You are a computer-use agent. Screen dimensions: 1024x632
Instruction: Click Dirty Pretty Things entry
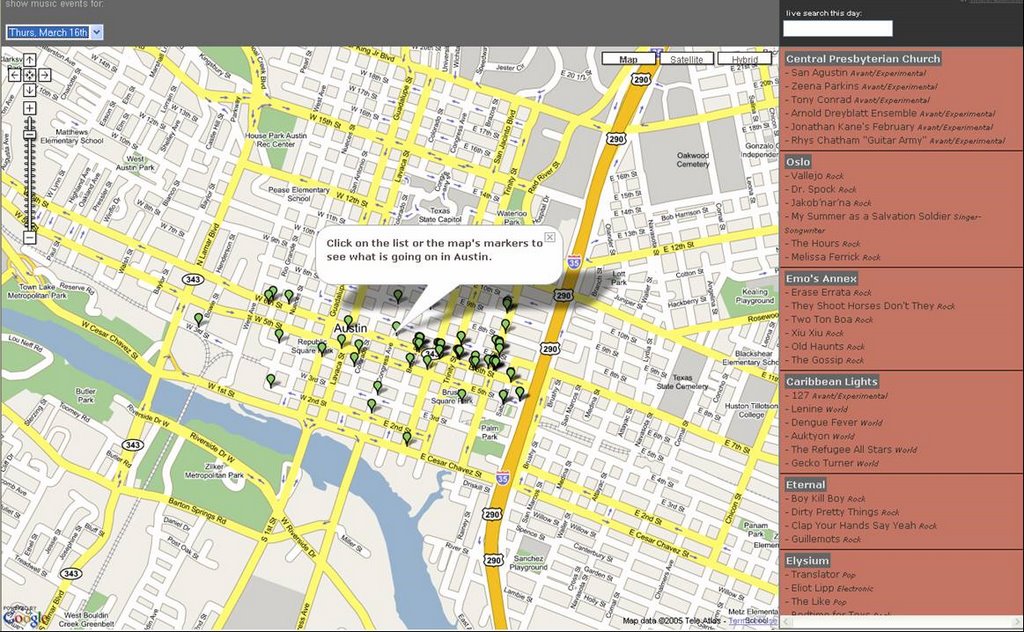pyautogui.click(x=835, y=513)
